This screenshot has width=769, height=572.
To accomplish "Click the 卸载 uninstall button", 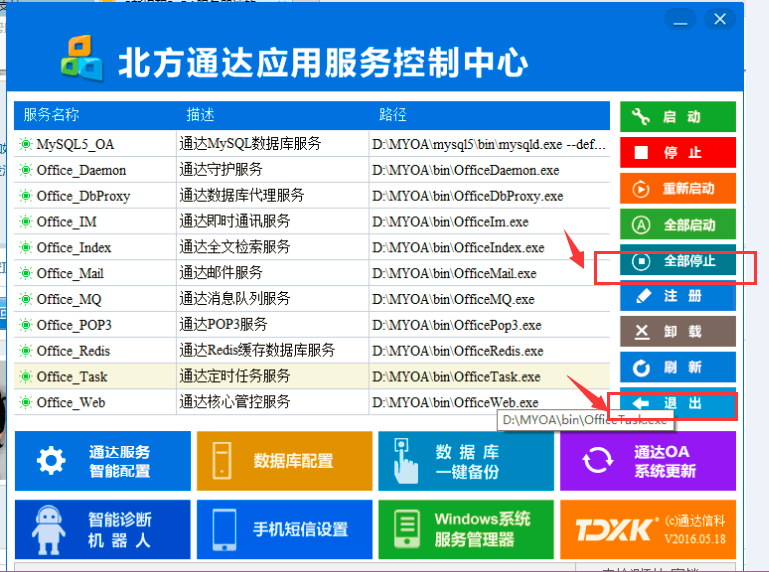I will 678,332.
